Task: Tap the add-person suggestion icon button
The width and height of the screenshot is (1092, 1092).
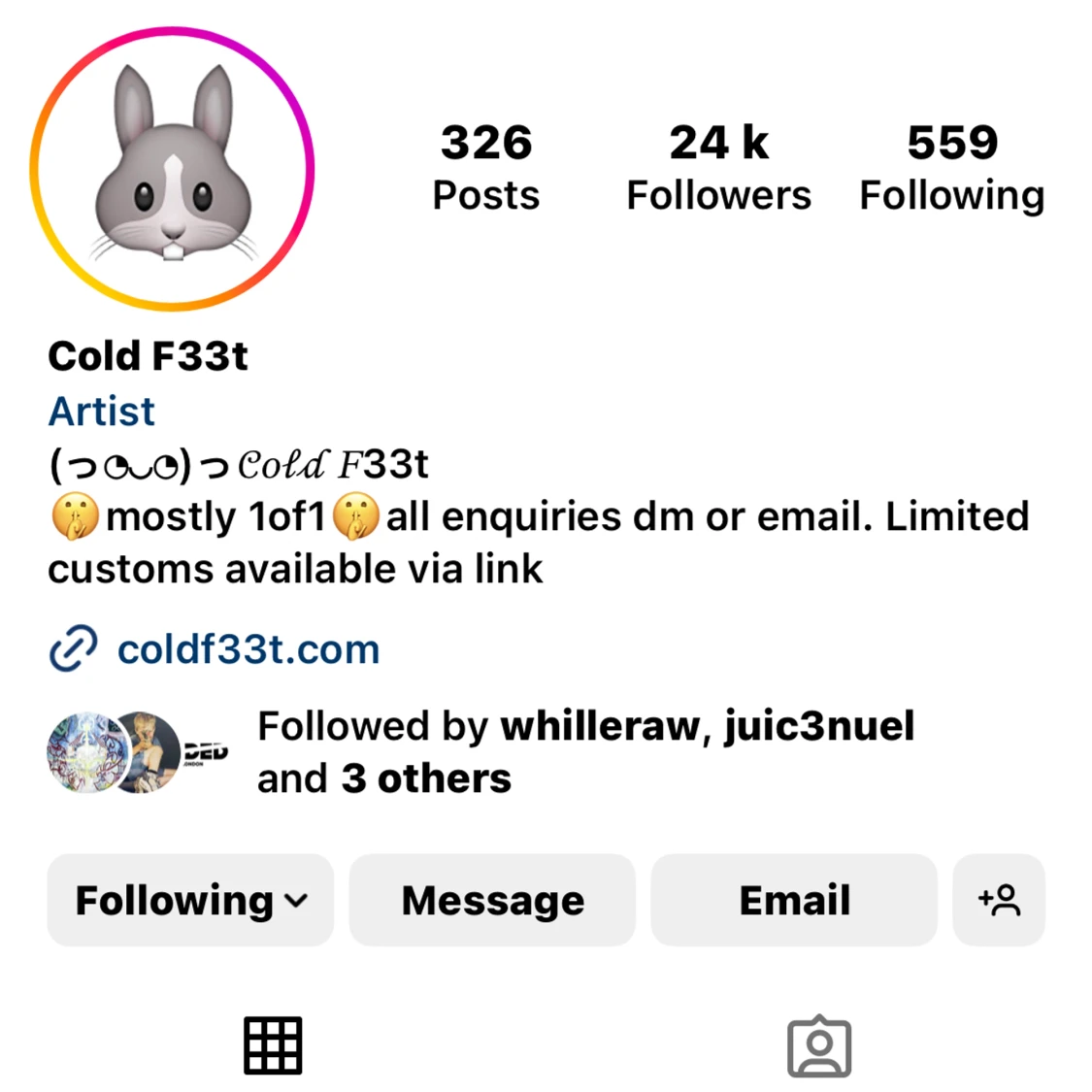Action: coord(999,900)
